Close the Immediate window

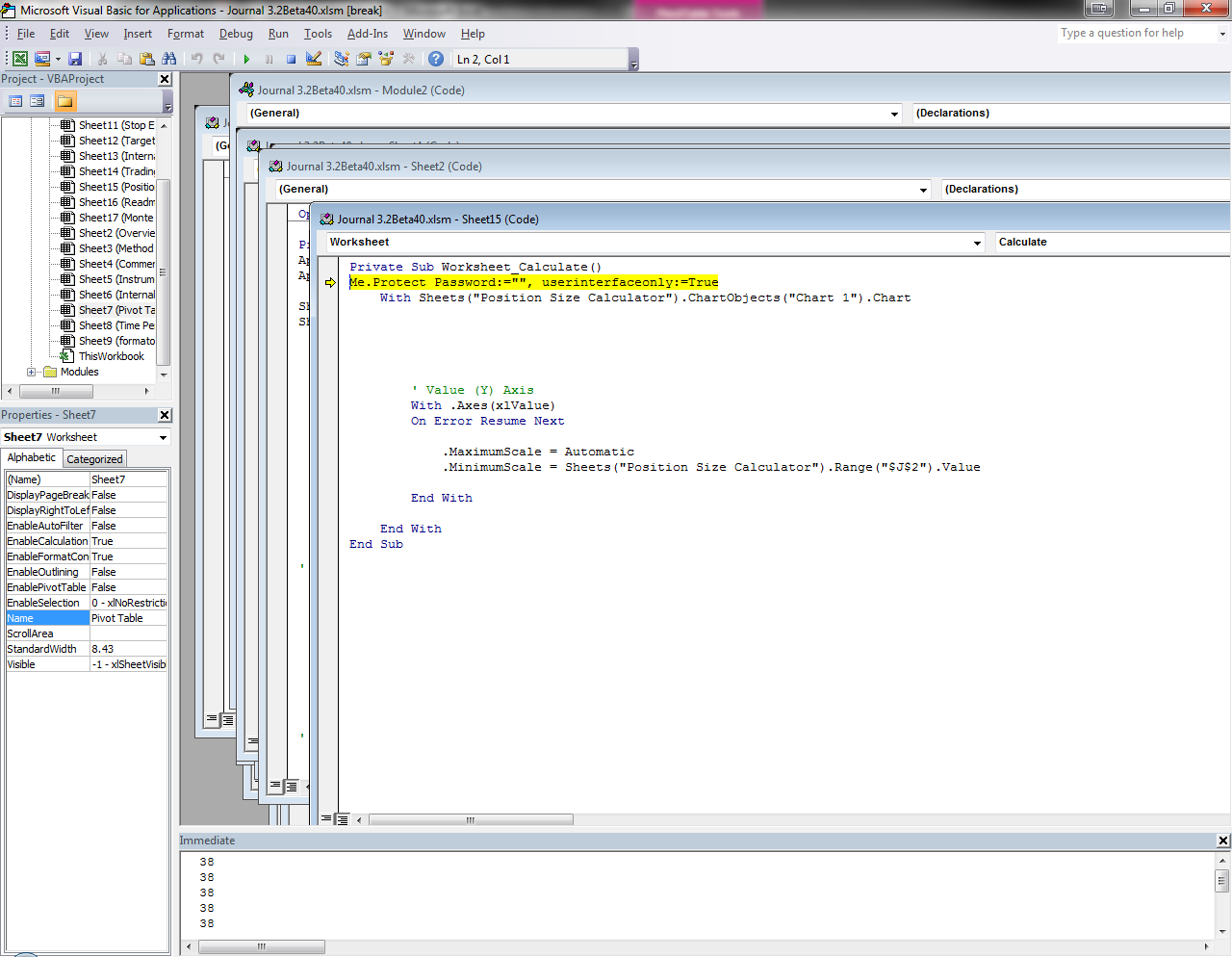click(1223, 841)
